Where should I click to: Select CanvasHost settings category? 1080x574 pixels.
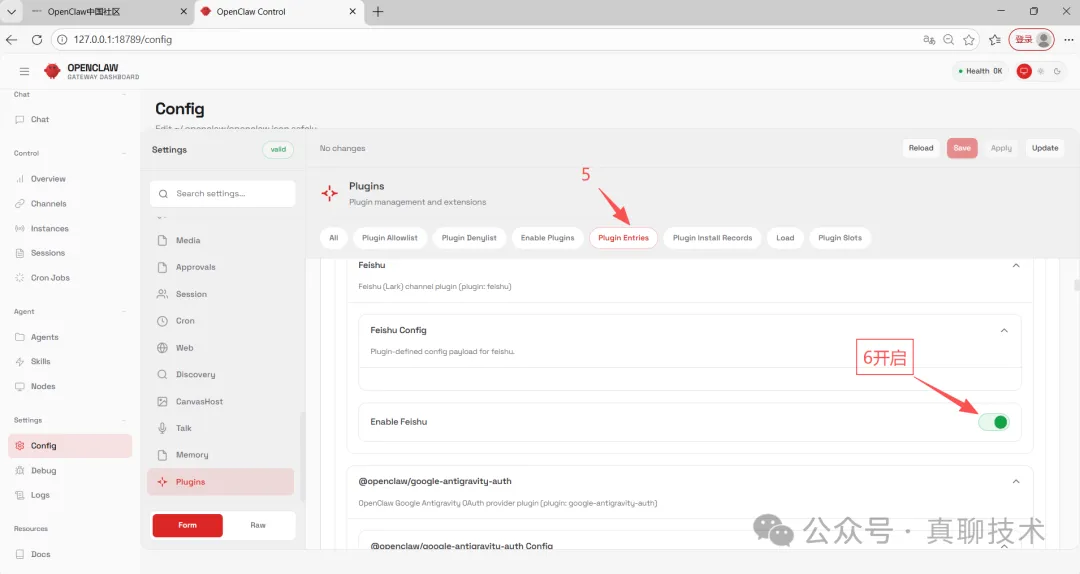click(199, 402)
